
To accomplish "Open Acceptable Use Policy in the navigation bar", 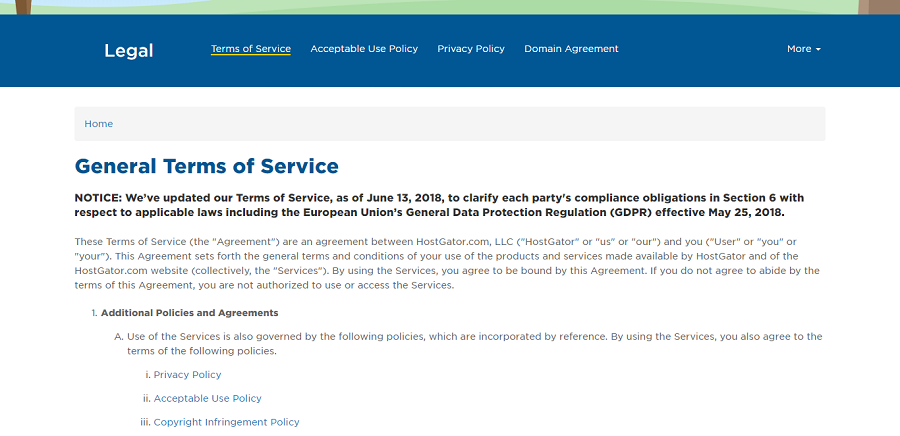I will 364,49.
